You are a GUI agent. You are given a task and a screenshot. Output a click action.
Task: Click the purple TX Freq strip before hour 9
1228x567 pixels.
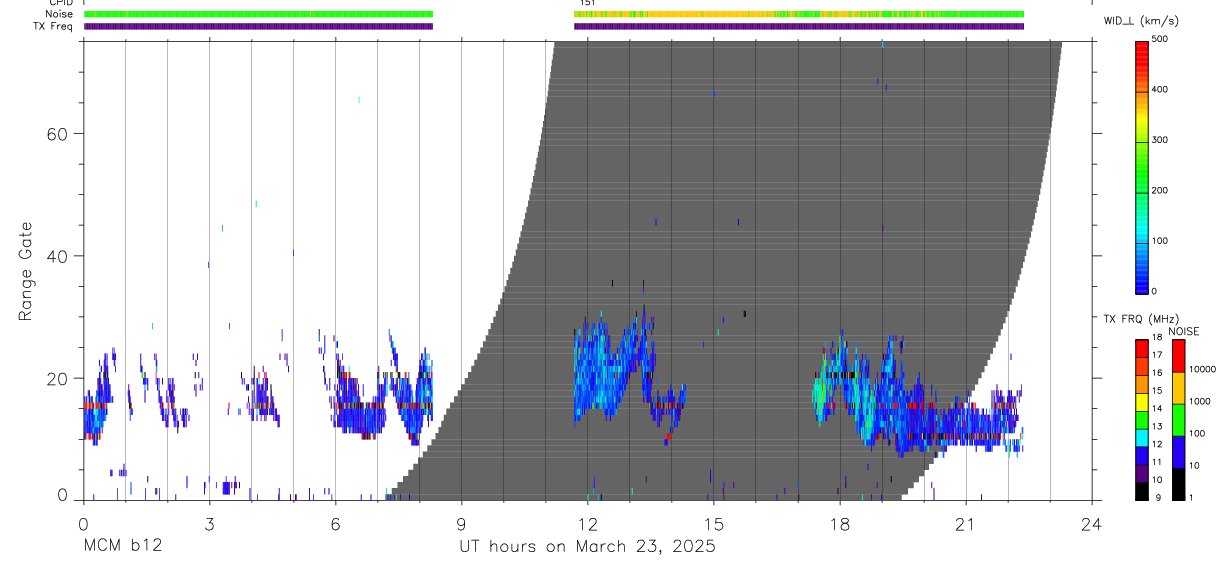(258, 26)
